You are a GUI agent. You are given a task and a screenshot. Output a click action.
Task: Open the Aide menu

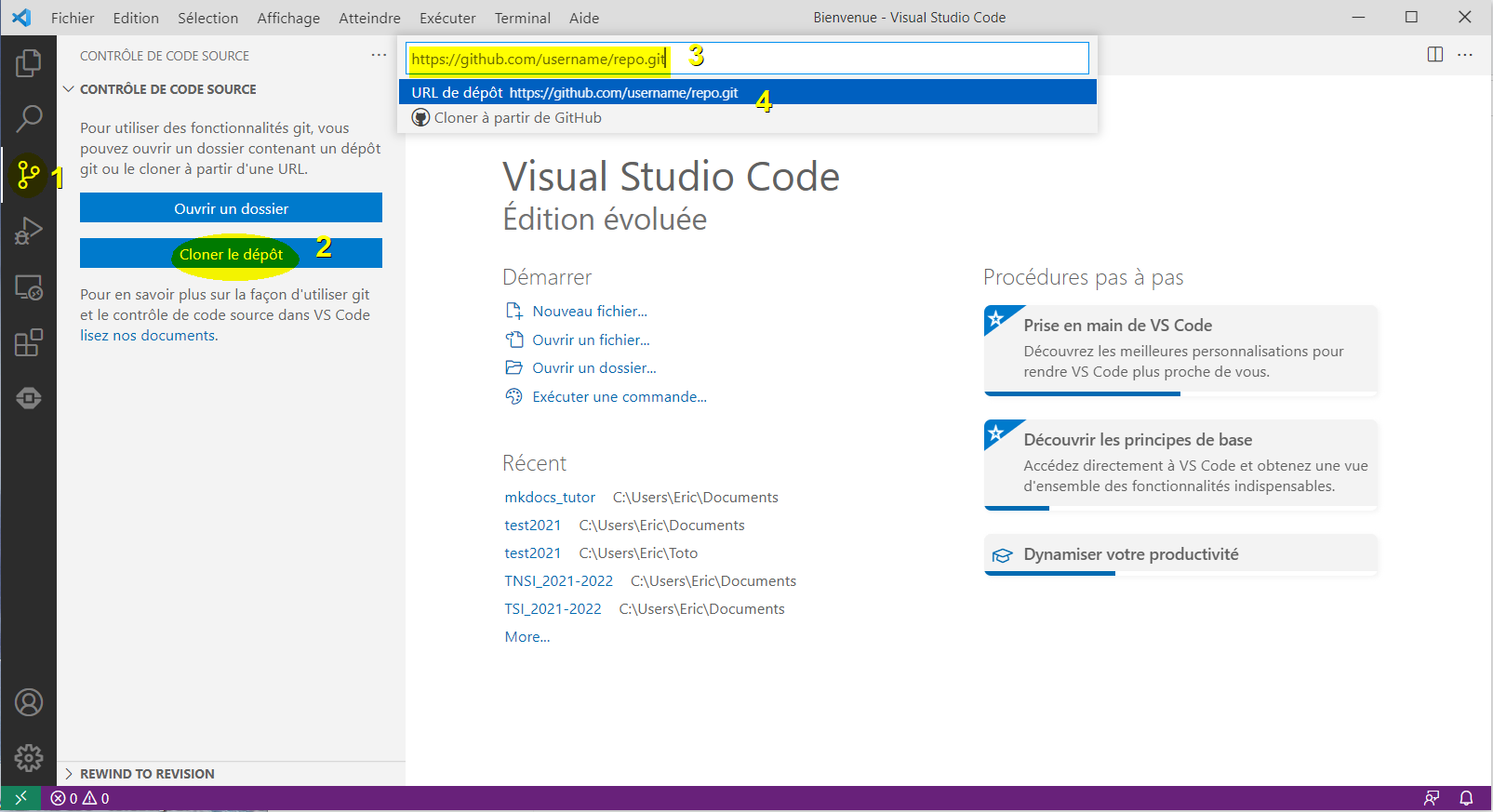click(584, 18)
